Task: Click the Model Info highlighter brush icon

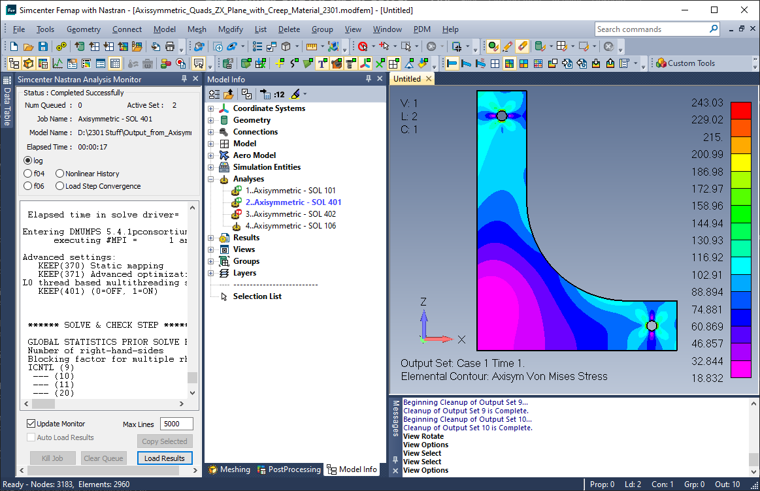Action: (x=295, y=94)
